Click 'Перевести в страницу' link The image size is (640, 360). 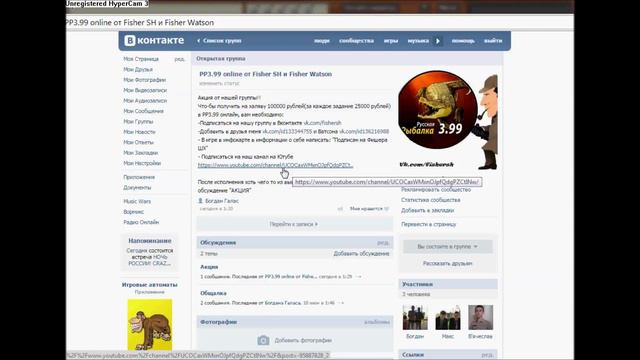pos(429,224)
